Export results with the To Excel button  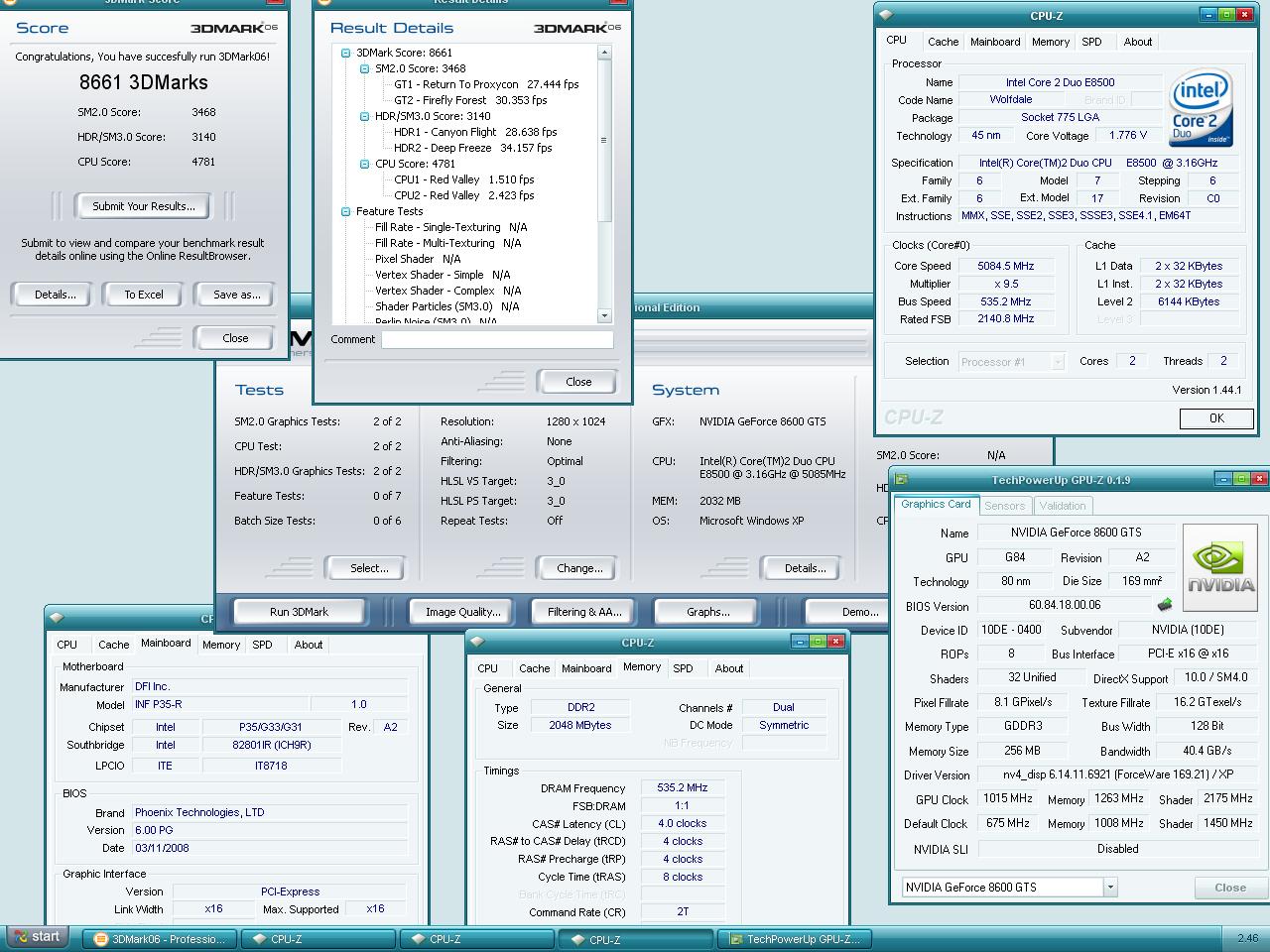pyautogui.click(x=144, y=295)
